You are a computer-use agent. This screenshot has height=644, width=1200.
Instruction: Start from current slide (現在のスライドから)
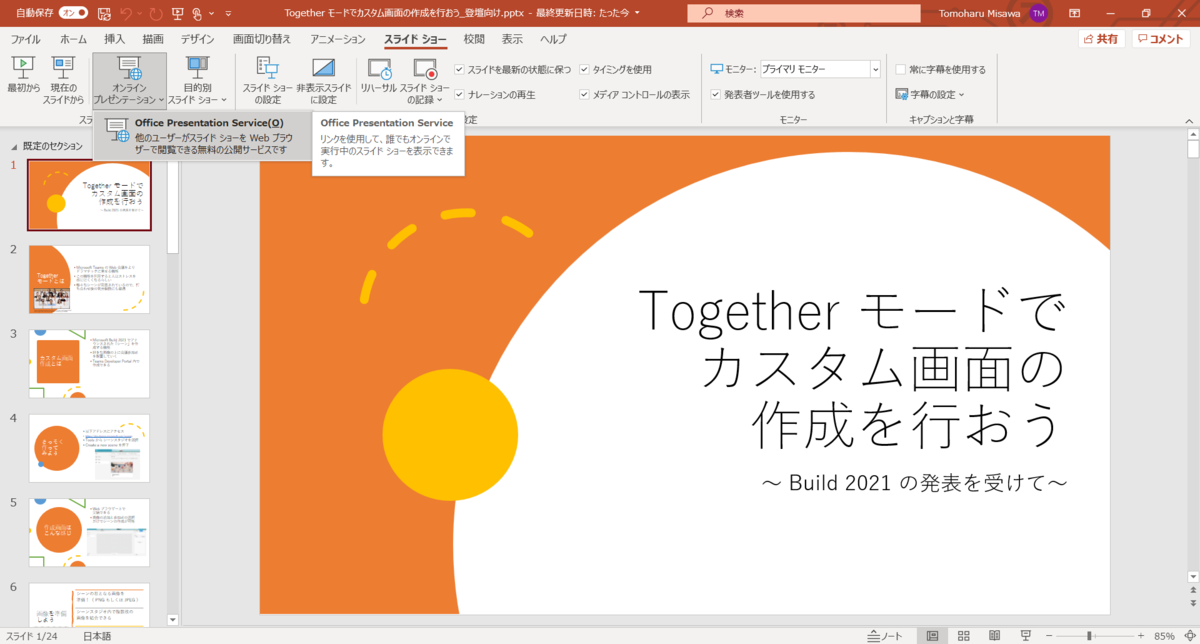click(x=63, y=82)
